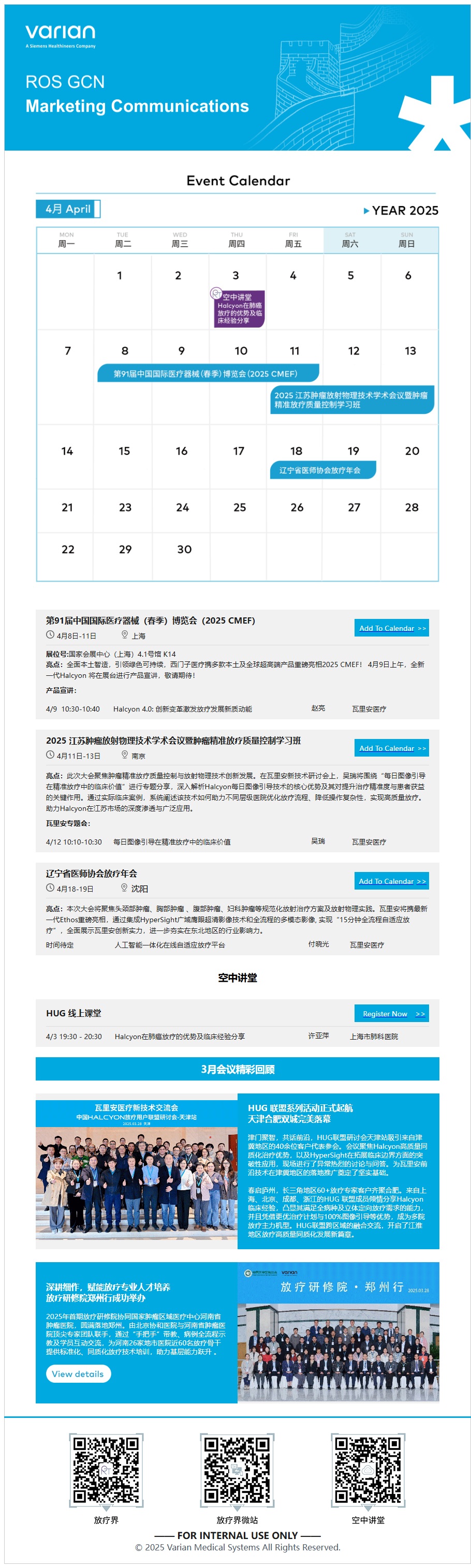Click the session time 4/9 10:30-10:40
This screenshot has width=471, height=1568.
[x=72, y=708]
